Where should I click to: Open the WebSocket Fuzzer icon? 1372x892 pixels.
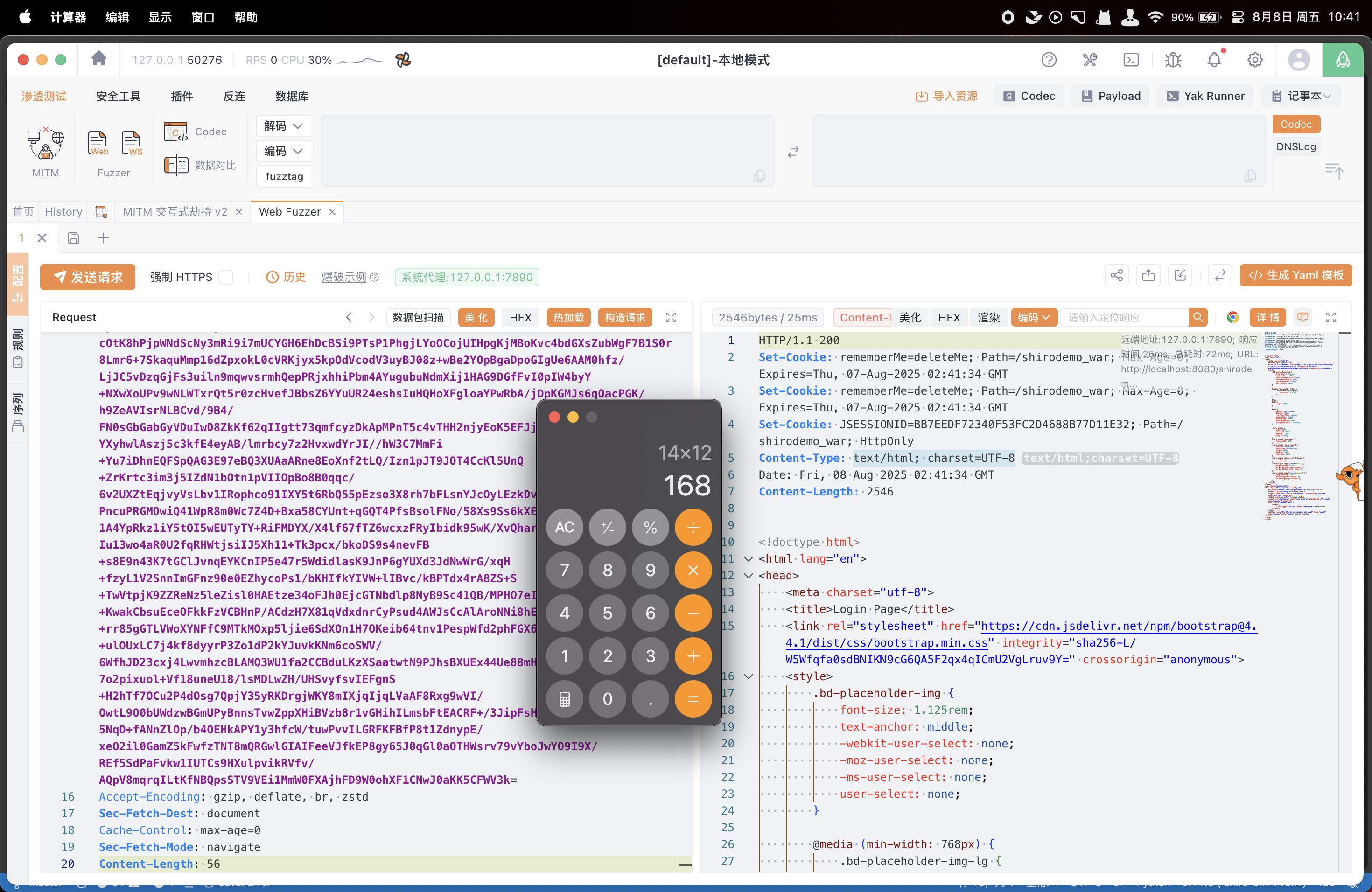[x=132, y=144]
